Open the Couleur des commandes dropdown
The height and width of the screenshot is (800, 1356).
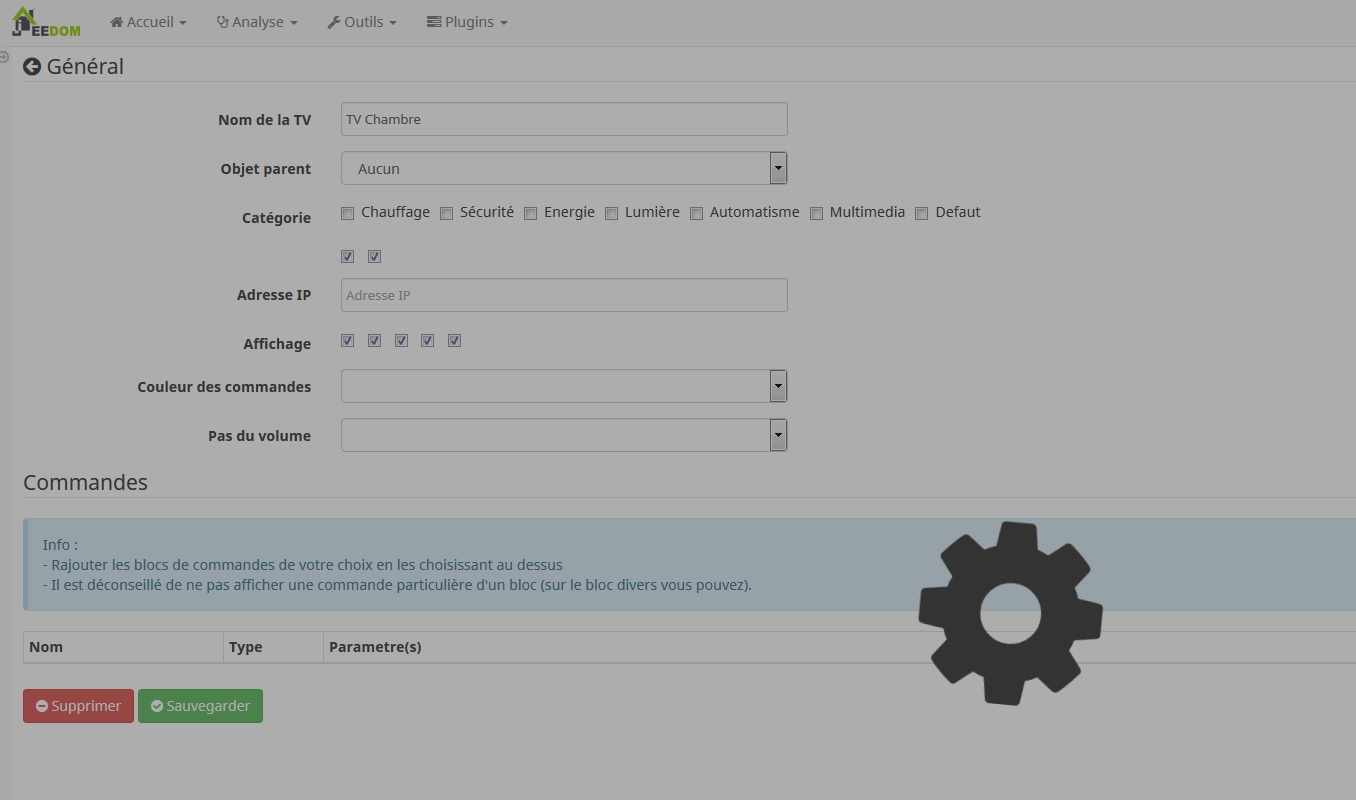tap(564, 386)
